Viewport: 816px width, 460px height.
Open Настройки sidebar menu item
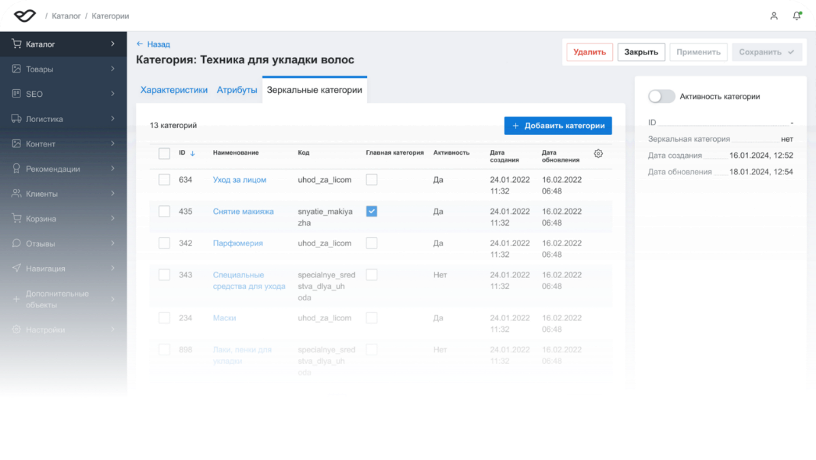click(x=63, y=329)
